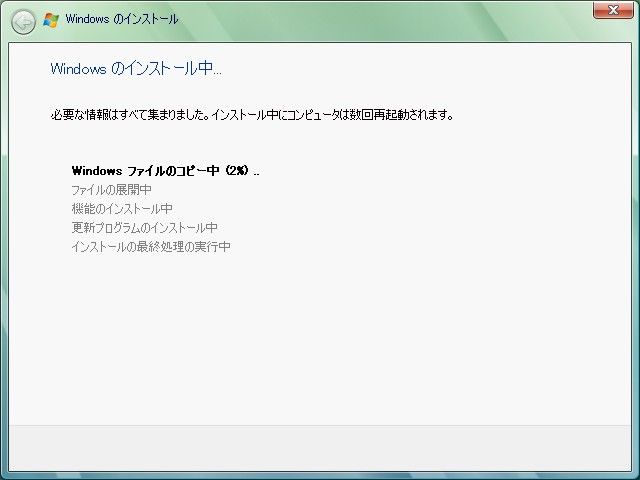
Task: Click the Windows flag logo in title bar
Action: tap(51, 20)
